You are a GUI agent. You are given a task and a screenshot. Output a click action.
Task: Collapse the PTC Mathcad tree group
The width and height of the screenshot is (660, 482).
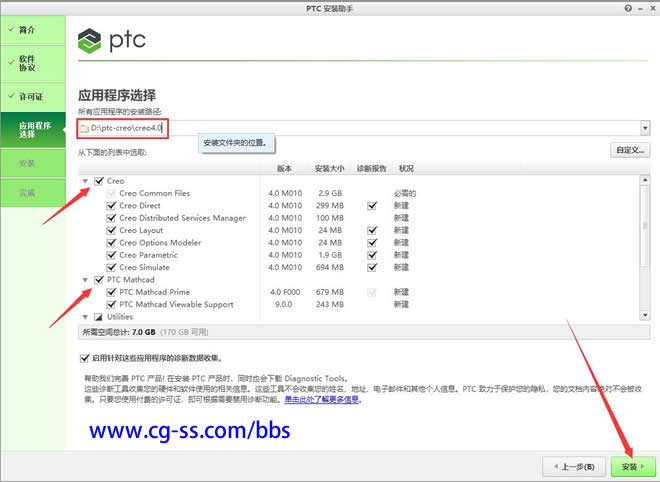click(x=85, y=280)
